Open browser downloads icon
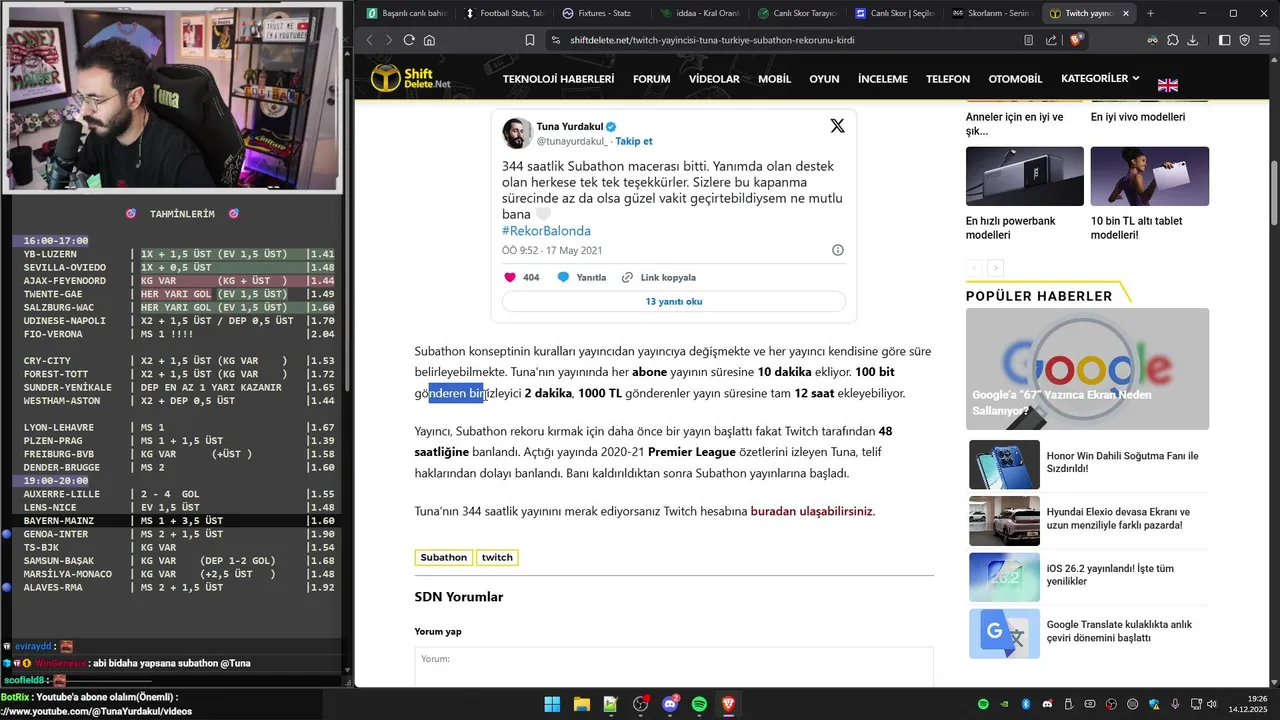The image size is (1280, 720). [1192, 40]
